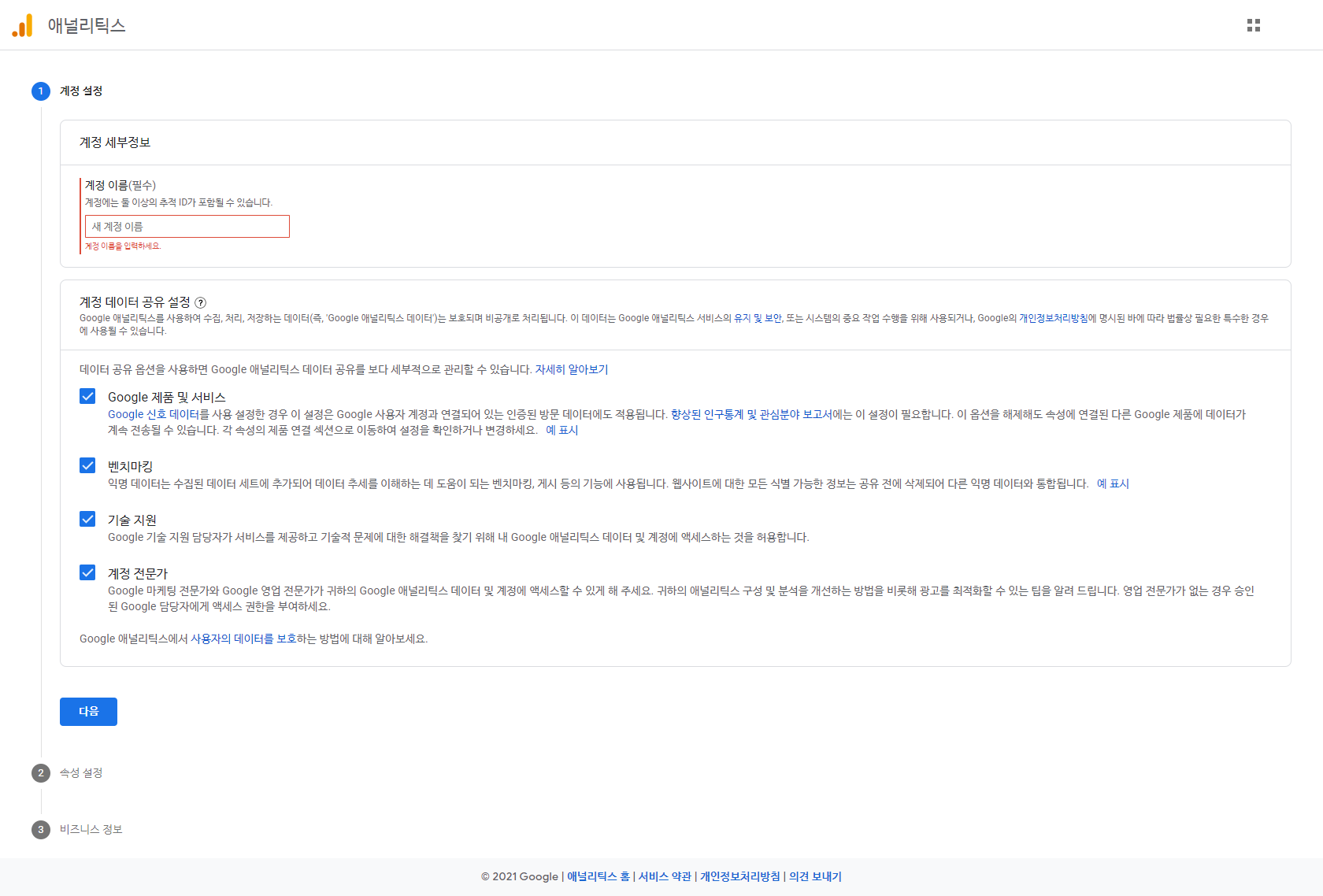Click the step 3 circle for 비즈니스 정보
The image size is (1323, 896).
pyautogui.click(x=41, y=830)
